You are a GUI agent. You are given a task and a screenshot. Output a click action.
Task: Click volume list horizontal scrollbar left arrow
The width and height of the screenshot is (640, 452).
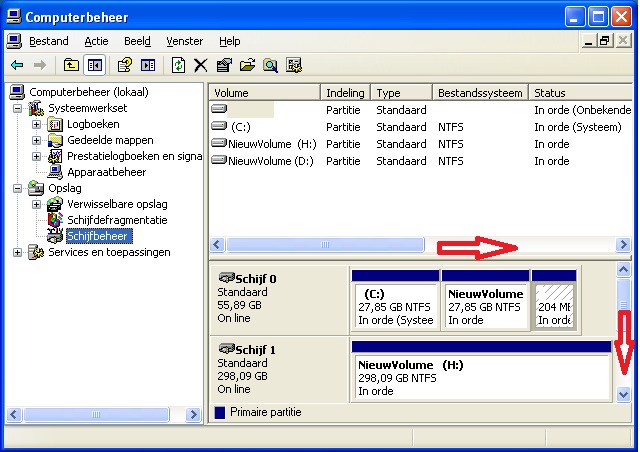coord(217,245)
